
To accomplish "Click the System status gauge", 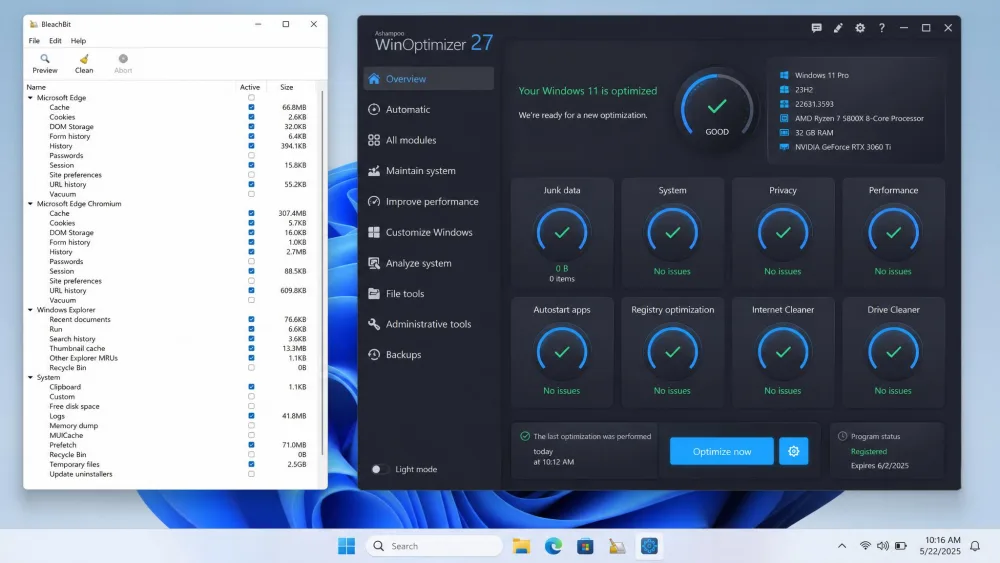I will tap(672, 233).
